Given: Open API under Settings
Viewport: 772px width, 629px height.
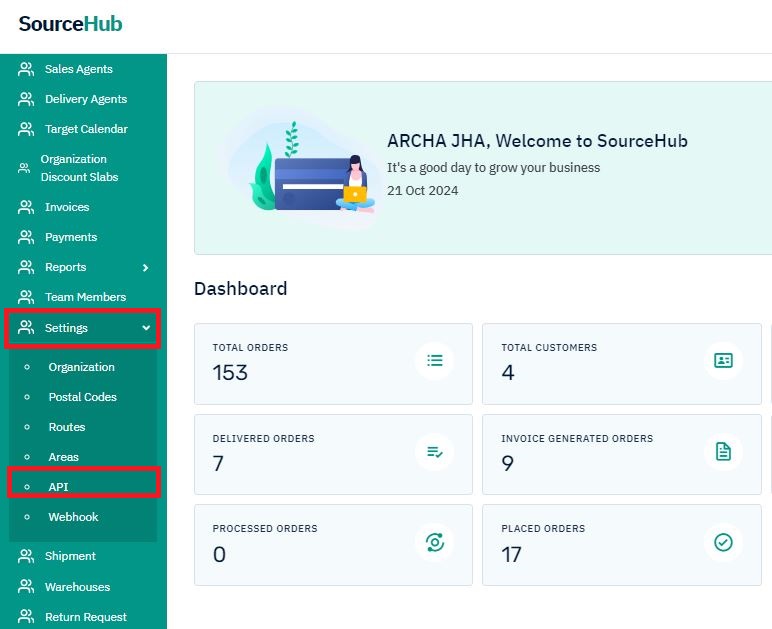Looking at the screenshot, I should 58,487.
